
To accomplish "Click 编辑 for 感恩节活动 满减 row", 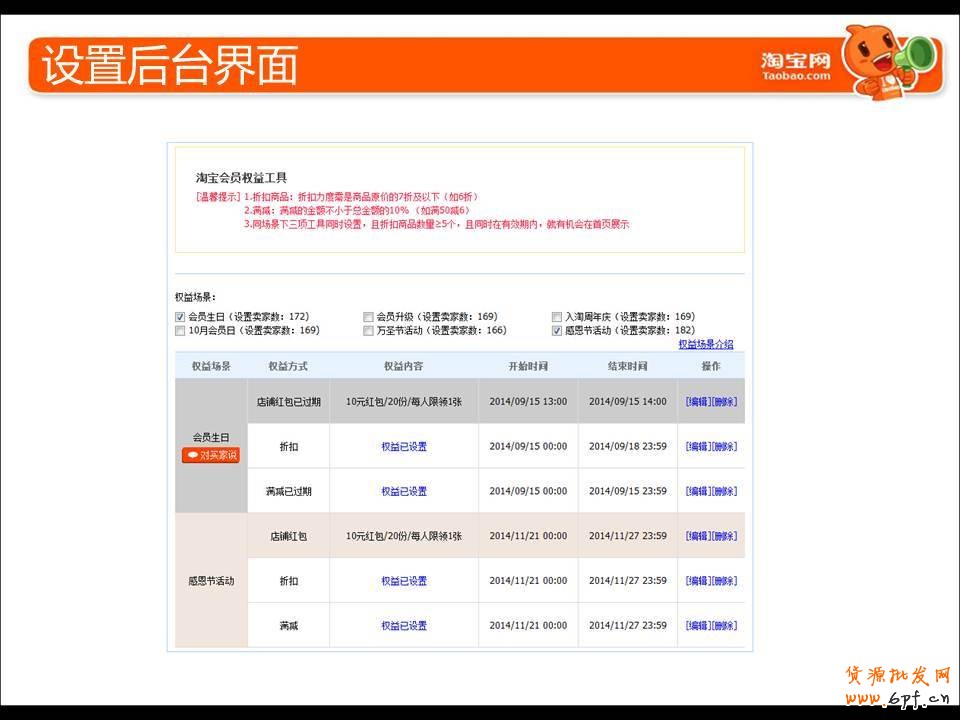I will [x=698, y=626].
